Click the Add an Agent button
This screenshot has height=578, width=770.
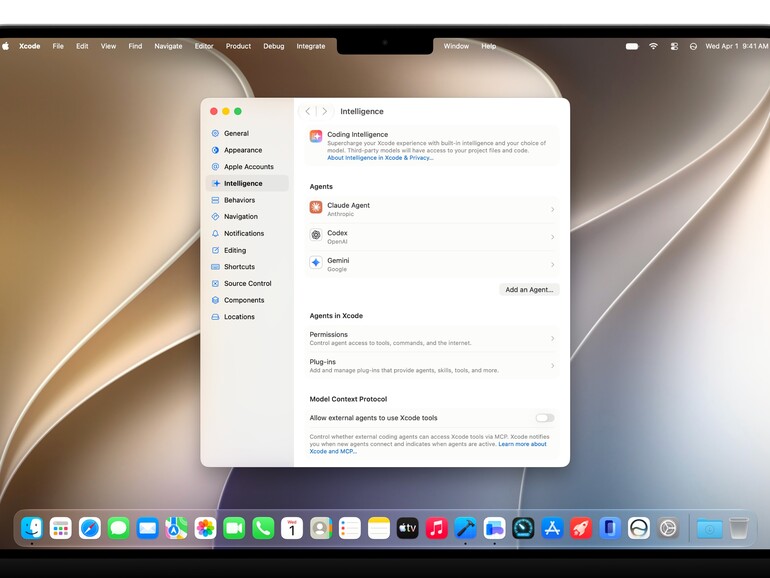529,290
